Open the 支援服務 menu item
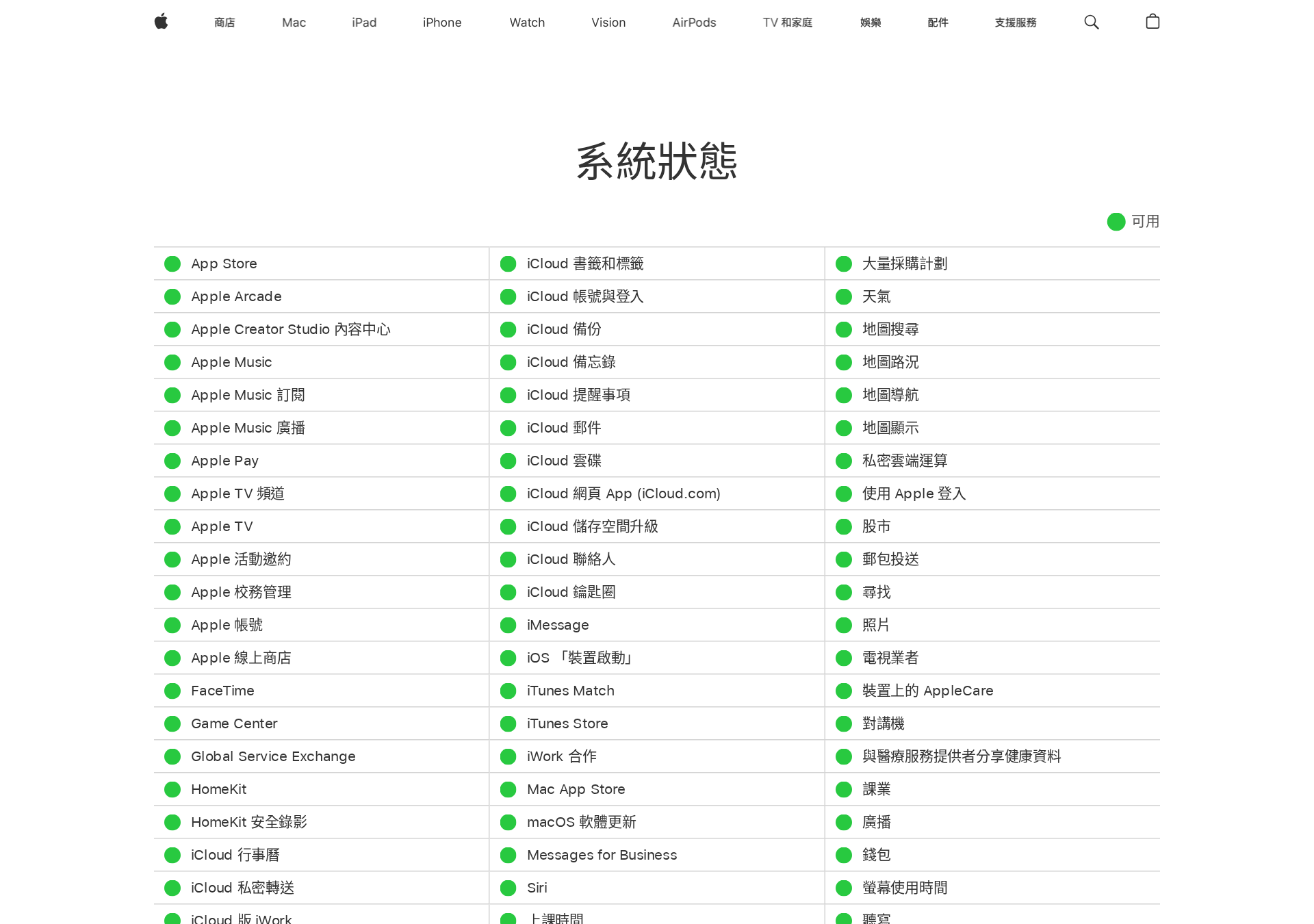Image resolution: width=1314 pixels, height=924 pixels. click(1016, 23)
